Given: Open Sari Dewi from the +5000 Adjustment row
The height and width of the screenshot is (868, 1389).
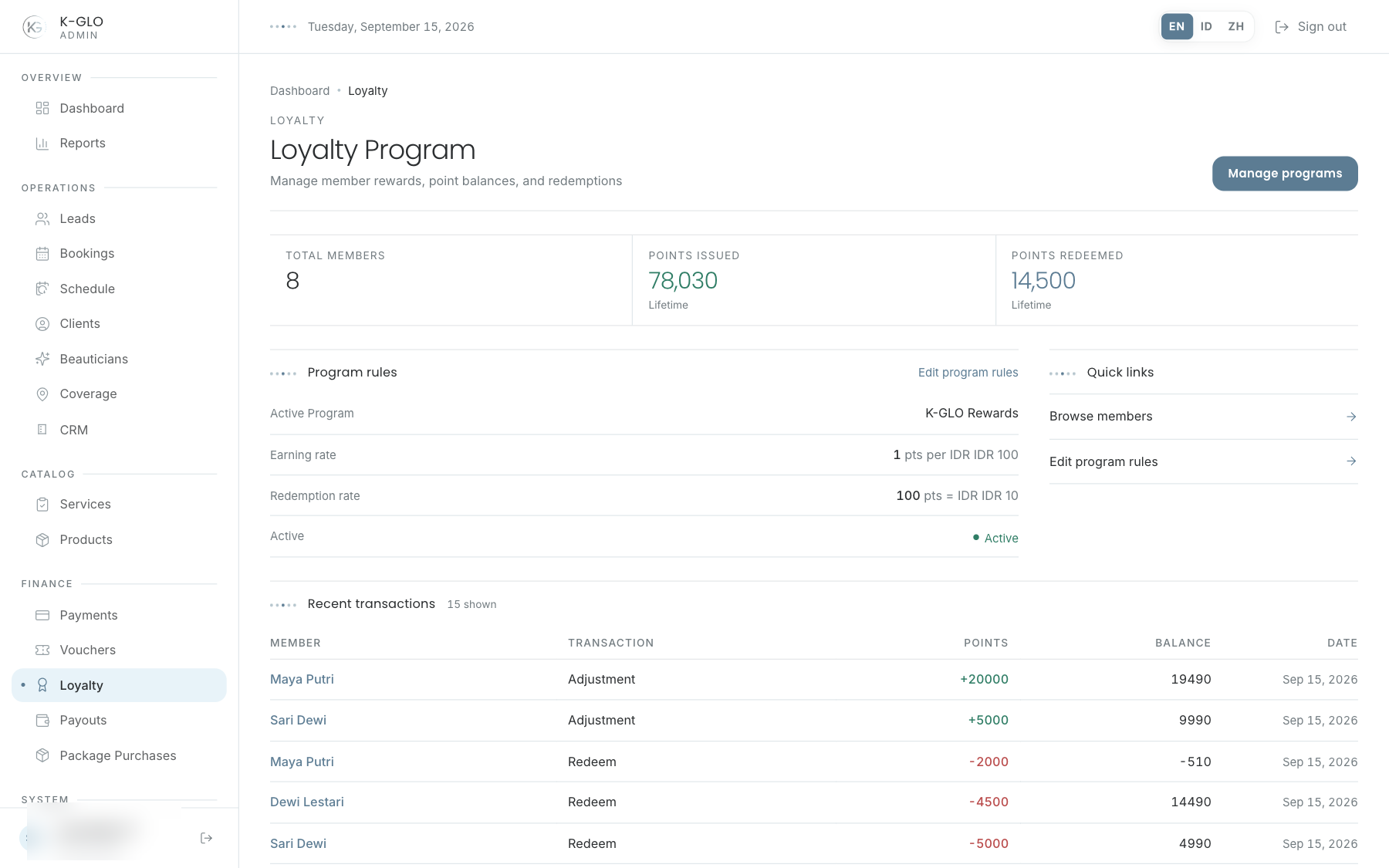Looking at the screenshot, I should click(298, 721).
